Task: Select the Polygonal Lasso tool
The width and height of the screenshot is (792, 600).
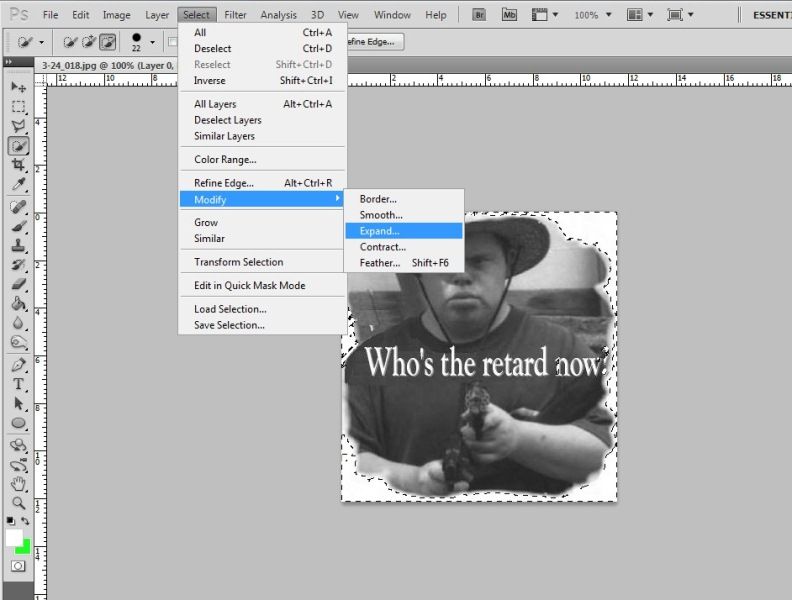Action: pos(18,126)
